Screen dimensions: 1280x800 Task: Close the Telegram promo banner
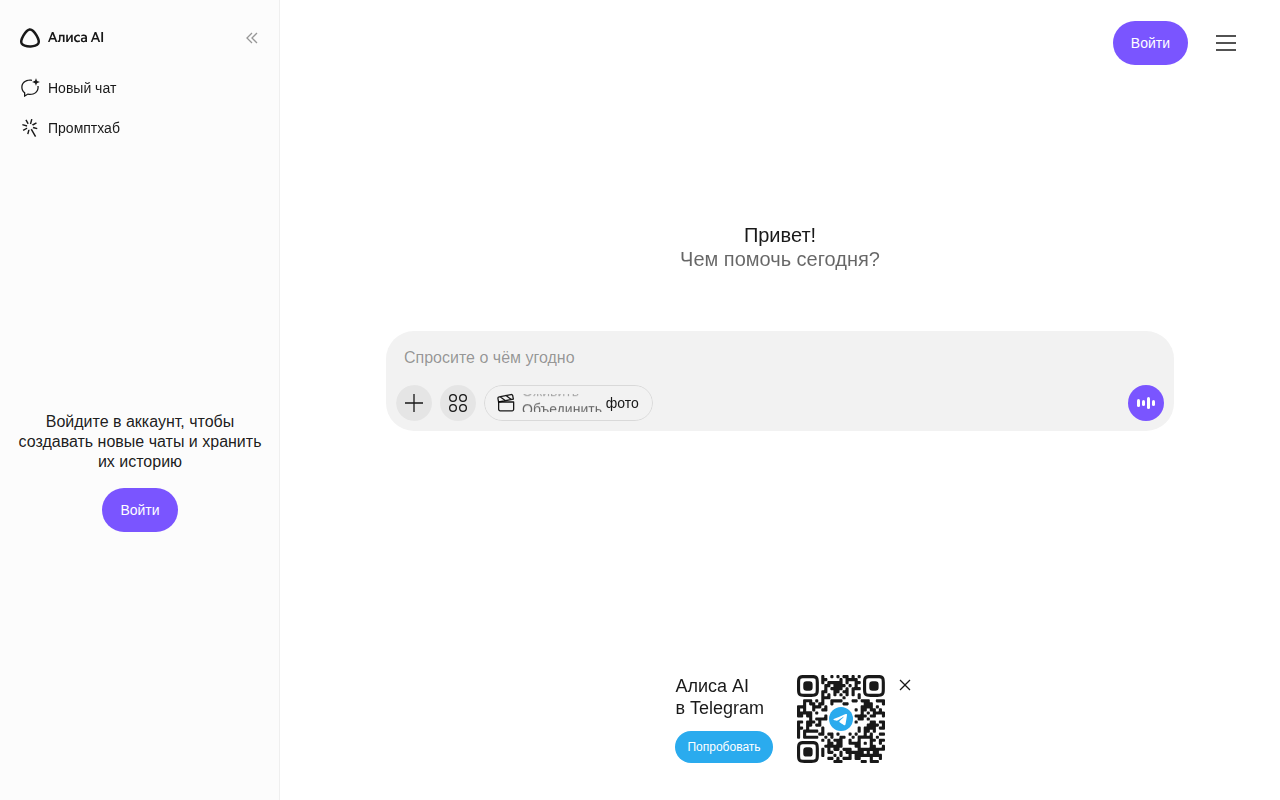point(905,685)
